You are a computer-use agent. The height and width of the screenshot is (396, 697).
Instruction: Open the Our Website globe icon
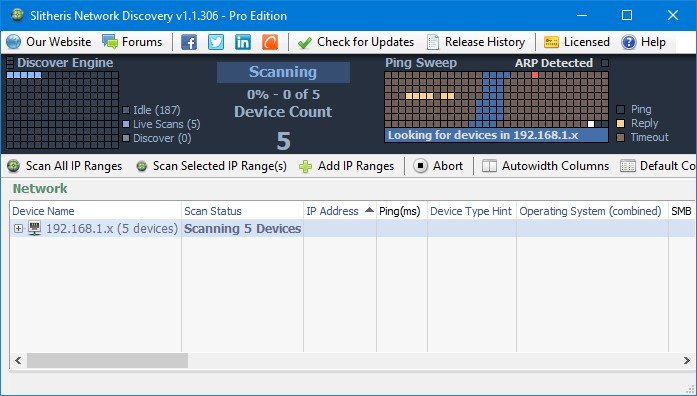14,42
